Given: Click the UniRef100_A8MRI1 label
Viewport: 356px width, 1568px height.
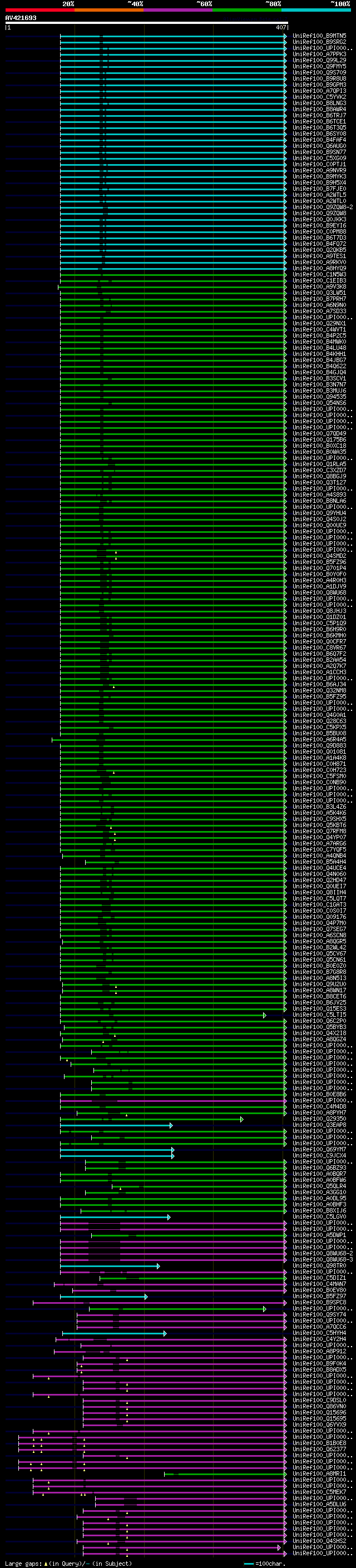Looking at the screenshot, I should pyautogui.click(x=319, y=1473).
